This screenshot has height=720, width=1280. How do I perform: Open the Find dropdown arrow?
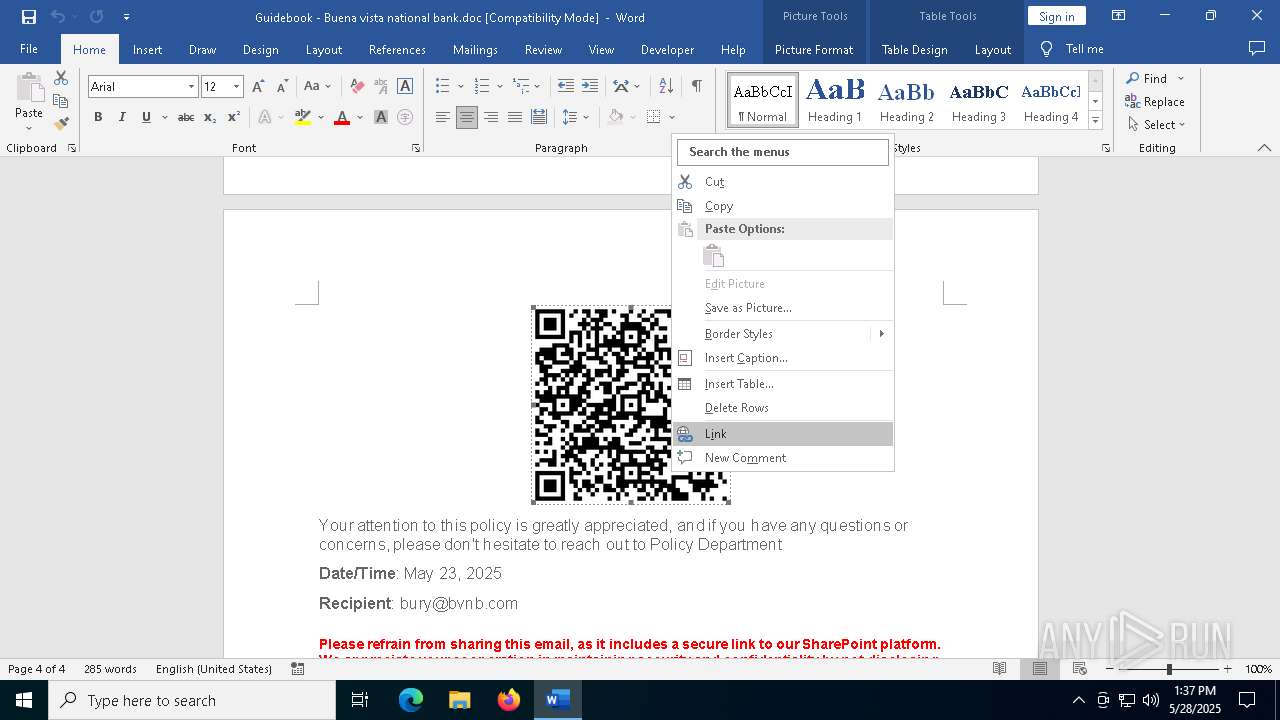[1181, 78]
